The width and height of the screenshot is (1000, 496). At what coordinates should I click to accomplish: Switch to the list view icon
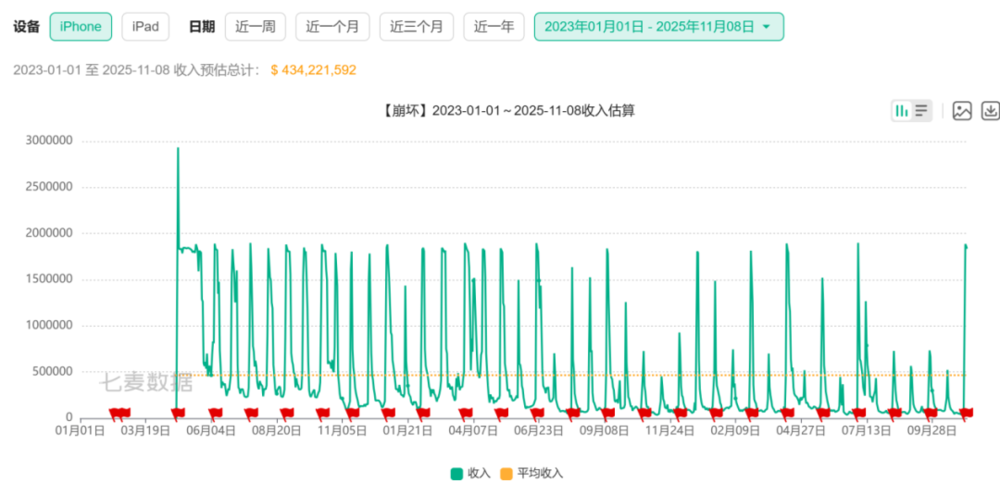(x=921, y=111)
